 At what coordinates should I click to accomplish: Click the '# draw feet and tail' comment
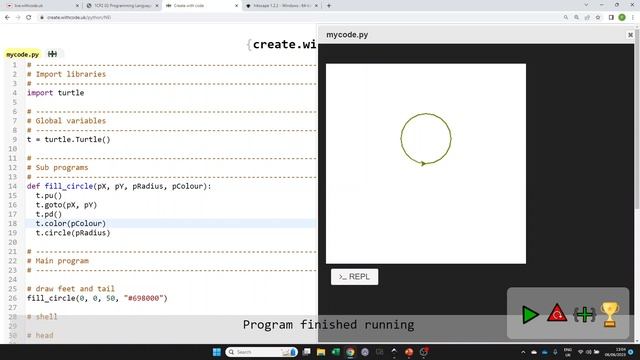pyautogui.click(x=71, y=289)
